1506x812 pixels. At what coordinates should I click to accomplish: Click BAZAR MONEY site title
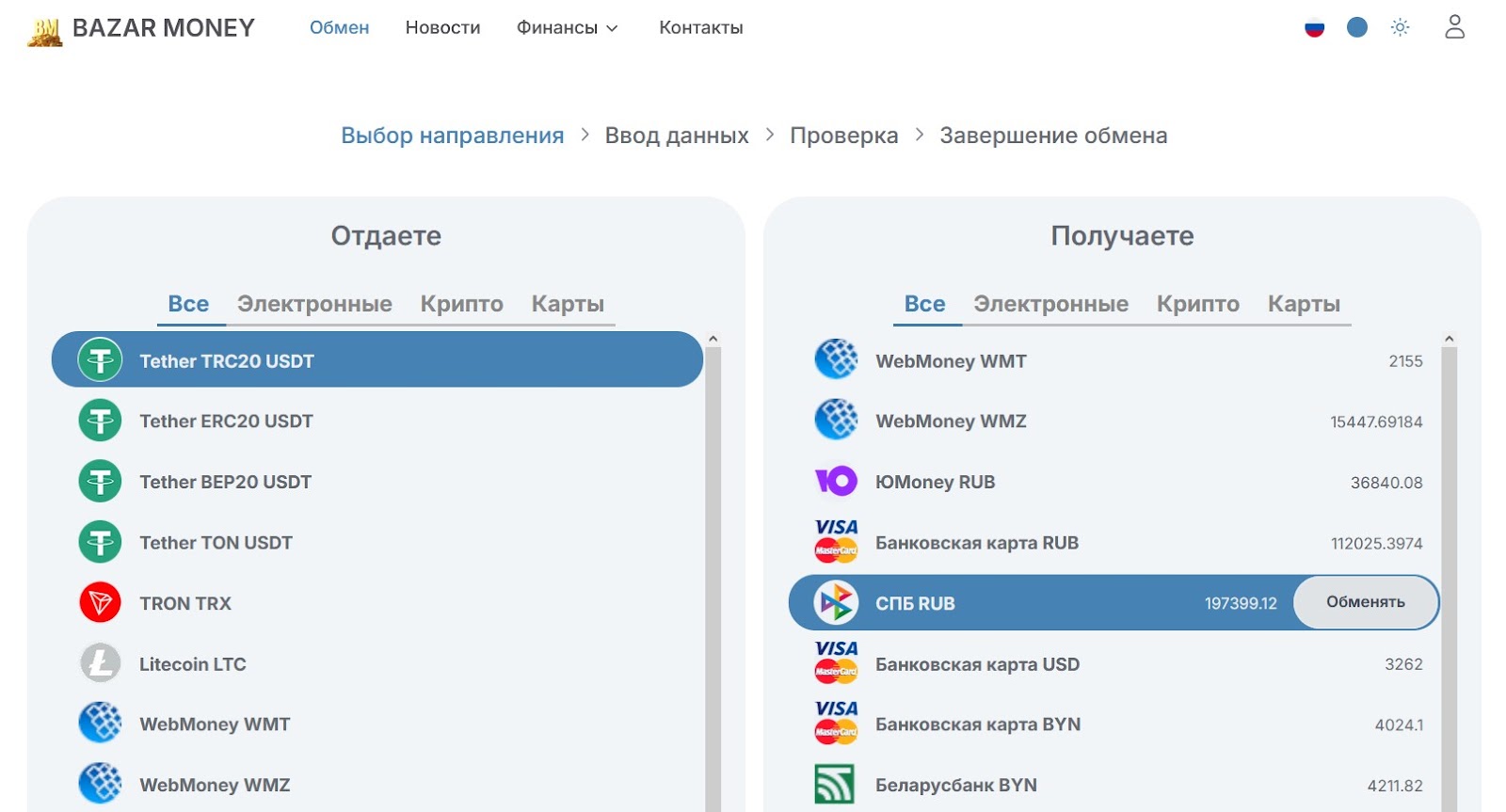(x=163, y=28)
